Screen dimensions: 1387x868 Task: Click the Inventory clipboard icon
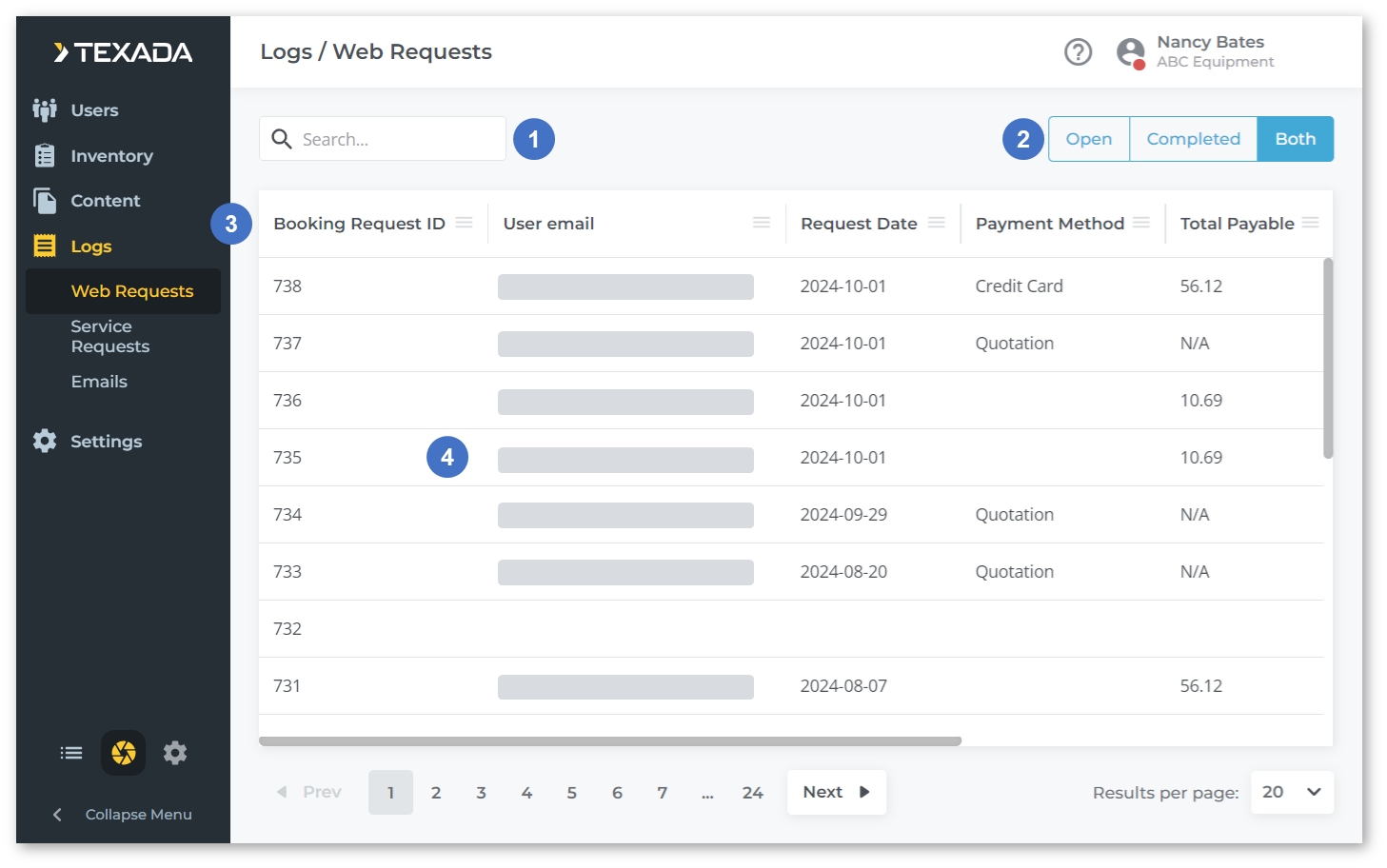coord(45,155)
